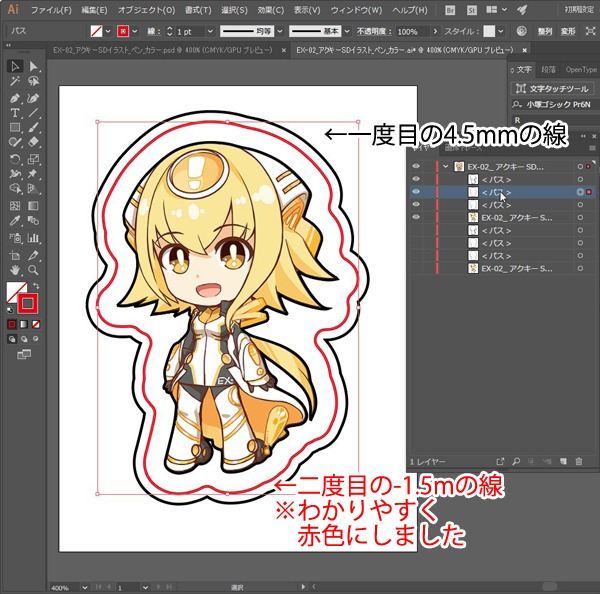The image size is (600, 594).
Task: Open the fill color dropdown in control bar
Action: click(108, 31)
